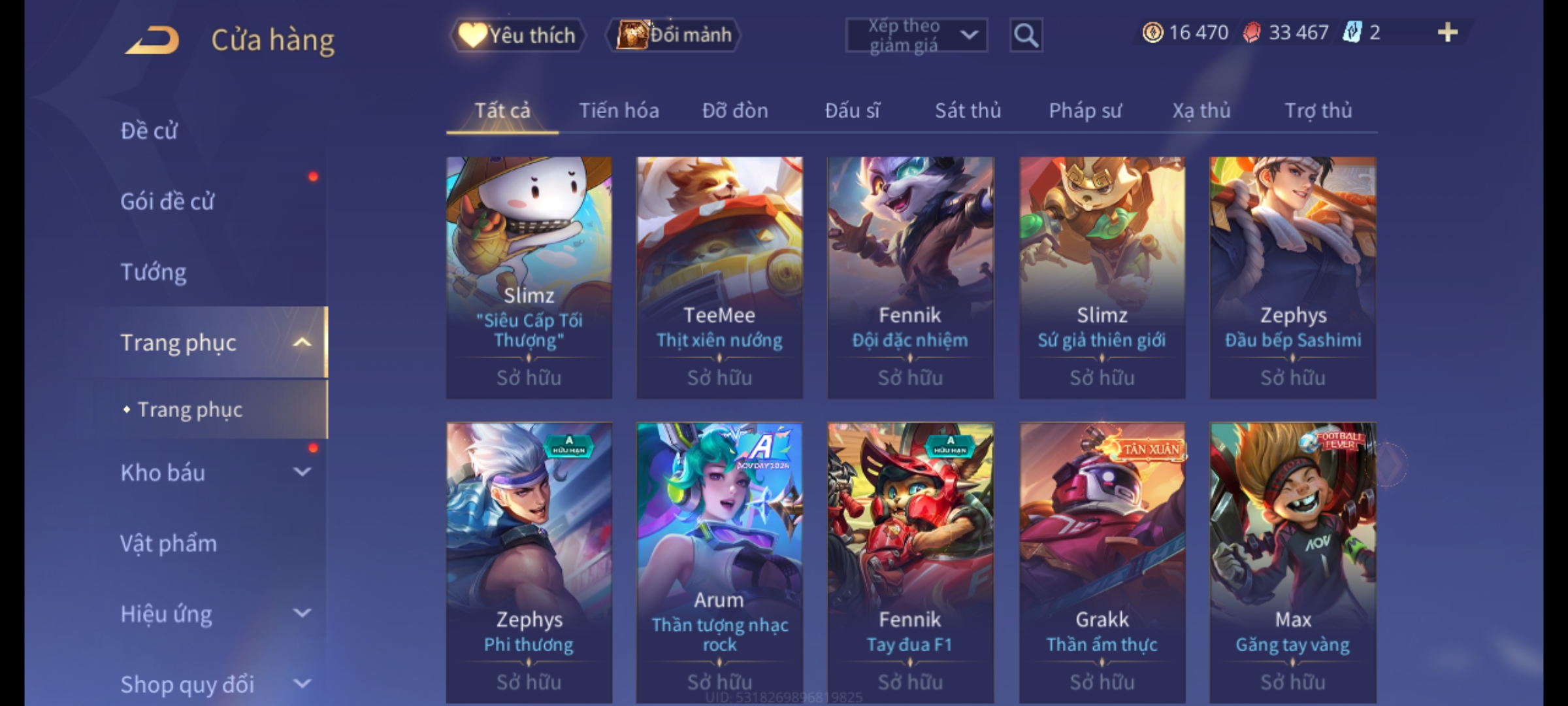Click the gold coin currency icon
This screenshot has height=706, width=1568.
[x=1152, y=32]
